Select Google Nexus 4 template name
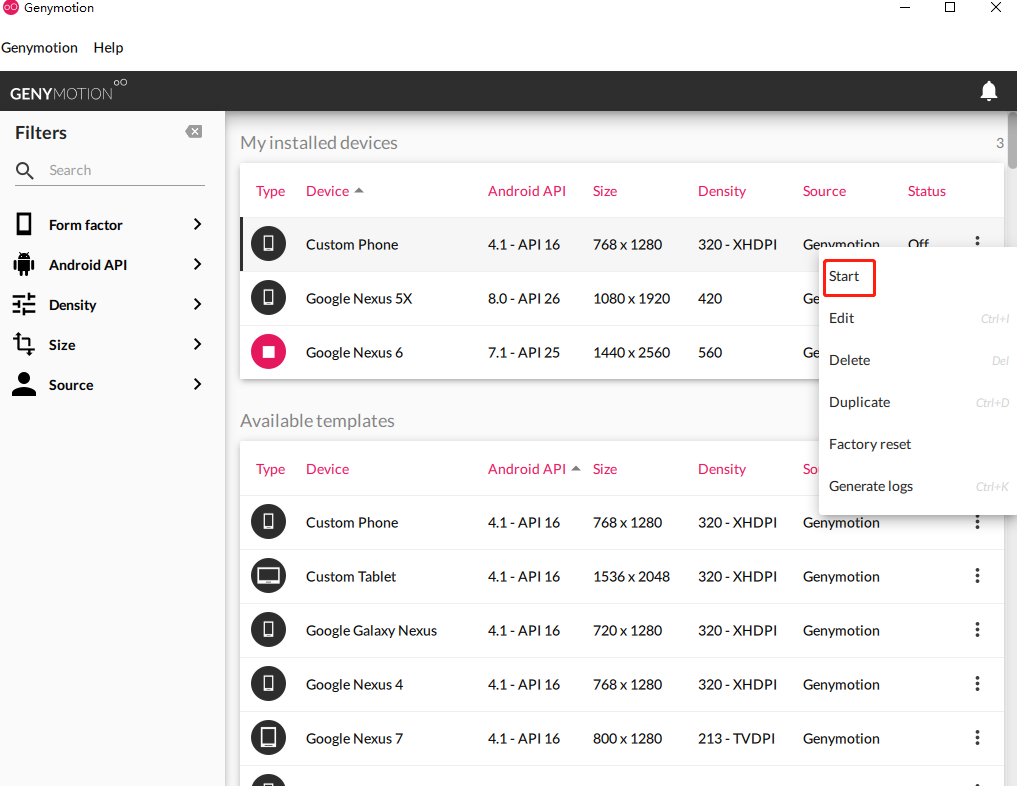The width and height of the screenshot is (1017, 786). coord(354,685)
